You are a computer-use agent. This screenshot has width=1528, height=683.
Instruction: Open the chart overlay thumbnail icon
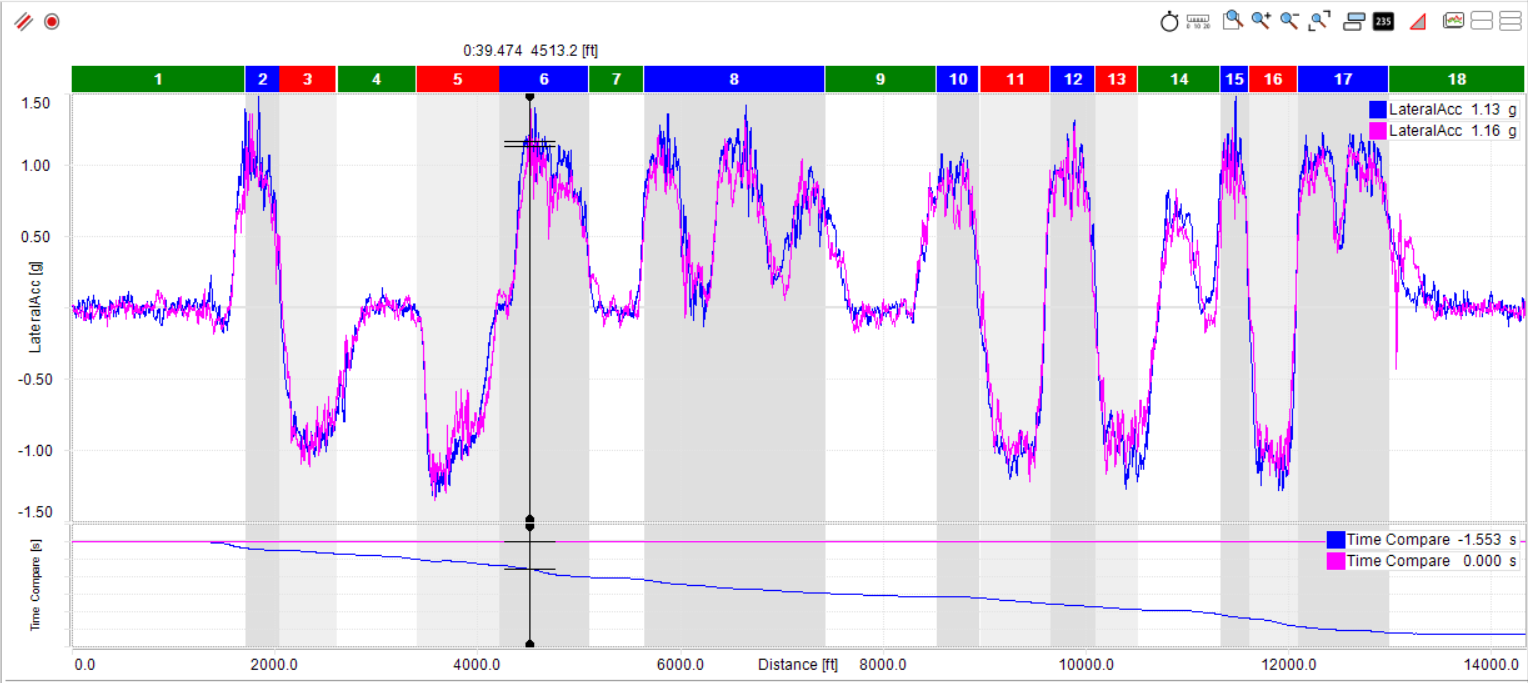point(1453,20)
